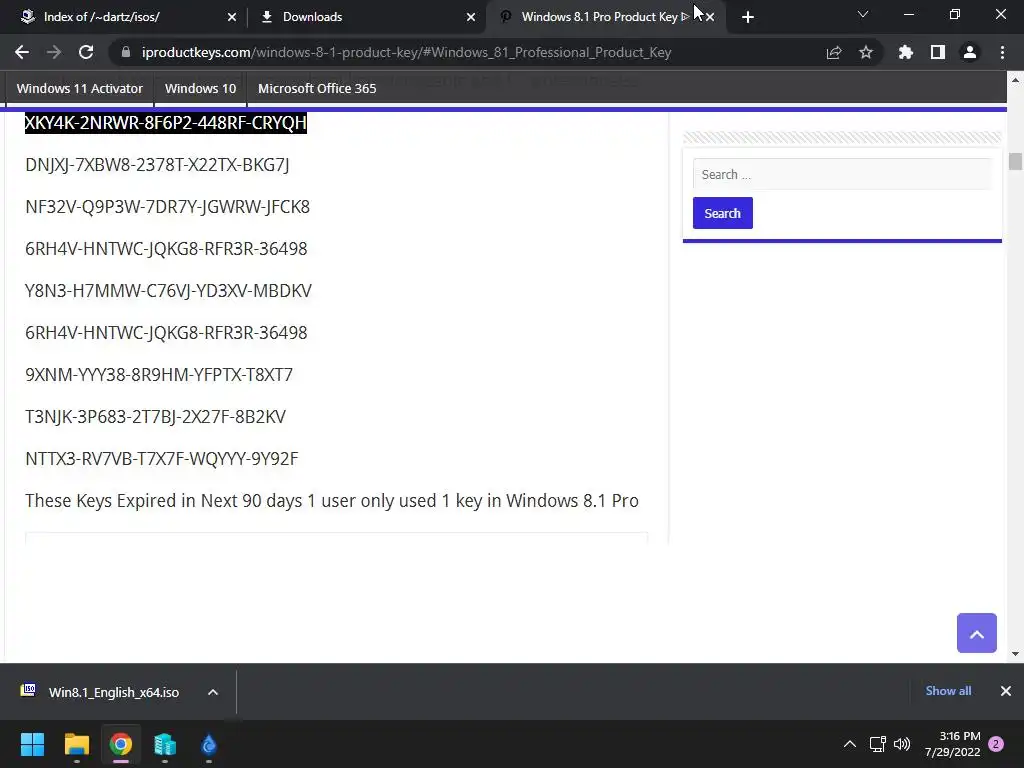Click key DNJXJ-7XBW8-2378T-X22TX-BKG7J
Screen dimensions: 1024x768
pos(157,165)
